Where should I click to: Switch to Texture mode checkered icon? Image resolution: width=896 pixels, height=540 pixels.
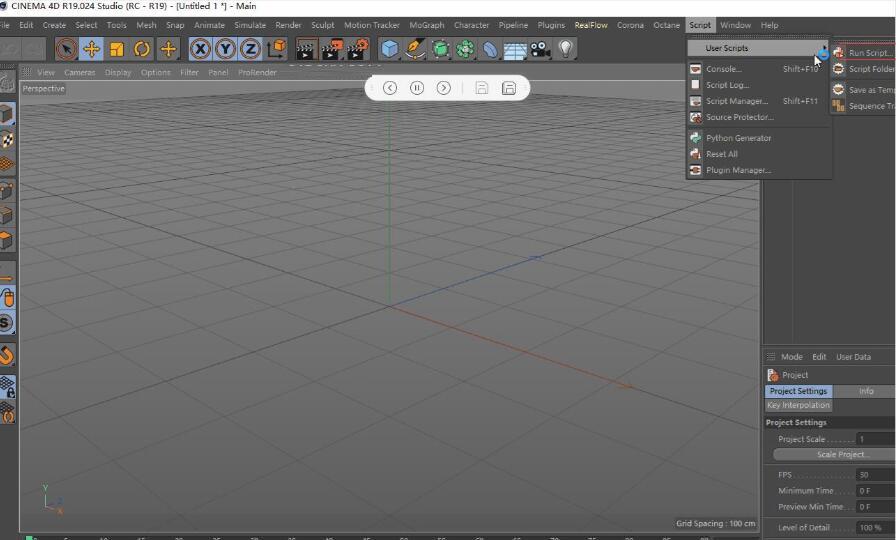tap(7, 139)
